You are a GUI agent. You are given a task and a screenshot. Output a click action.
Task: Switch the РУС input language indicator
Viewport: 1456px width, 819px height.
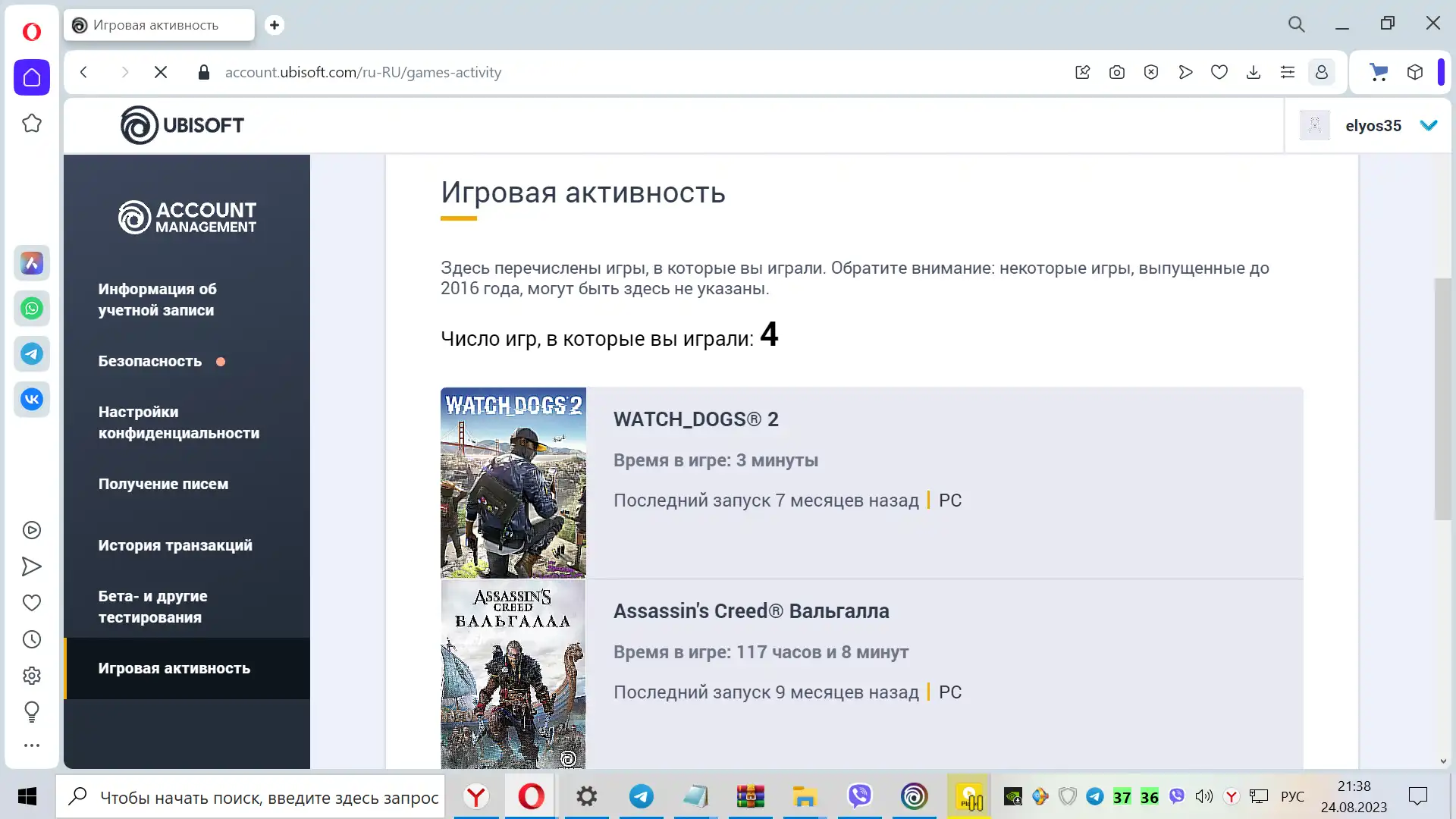click(1293, 797)
